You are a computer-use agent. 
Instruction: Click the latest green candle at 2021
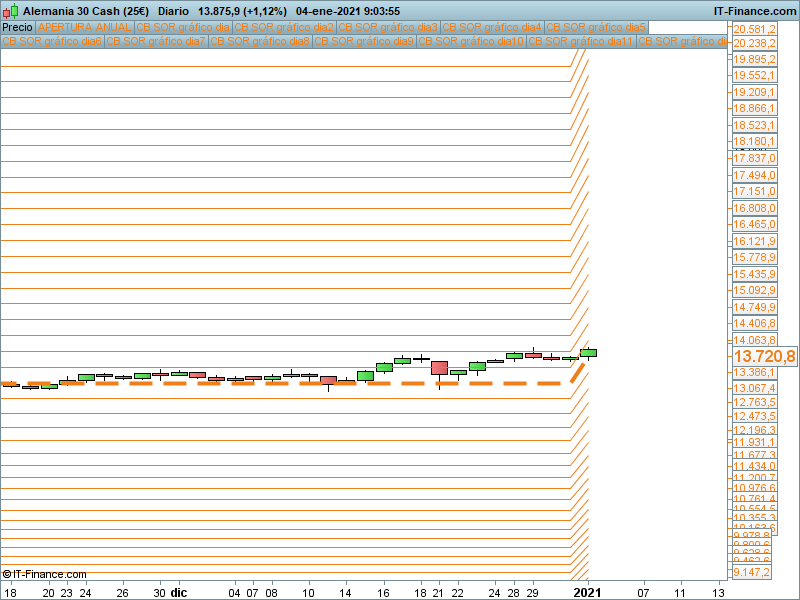click(588, 352)
